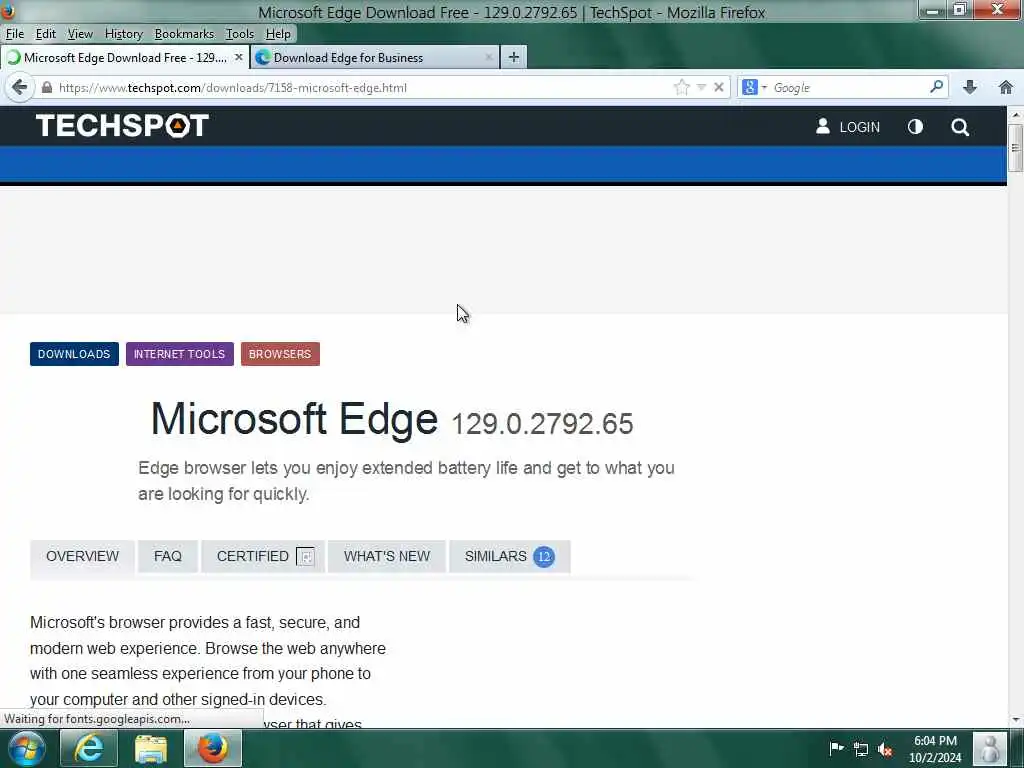Open the bookmark history dropdown arrow in the URL bar

(x=701, y=87)
